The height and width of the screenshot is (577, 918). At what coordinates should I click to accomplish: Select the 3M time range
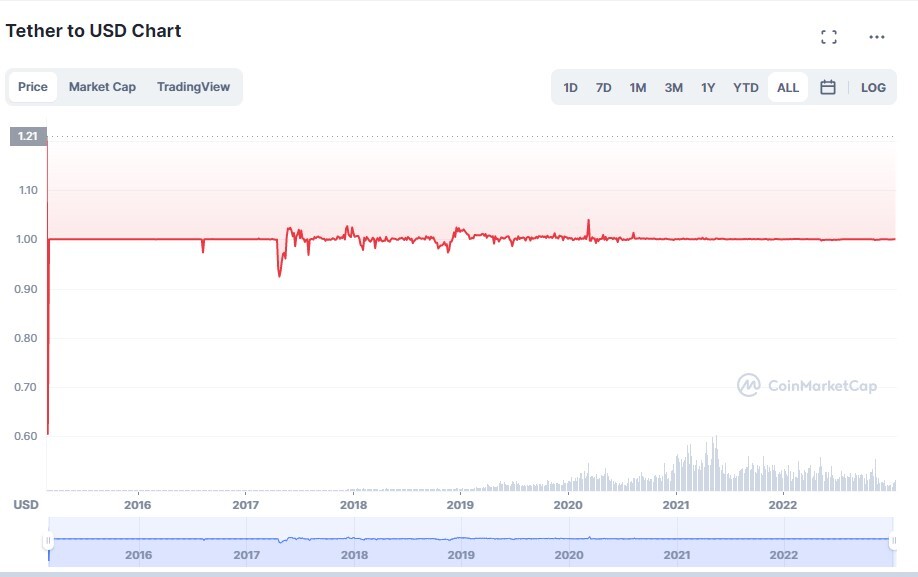[x=673, y=88]
